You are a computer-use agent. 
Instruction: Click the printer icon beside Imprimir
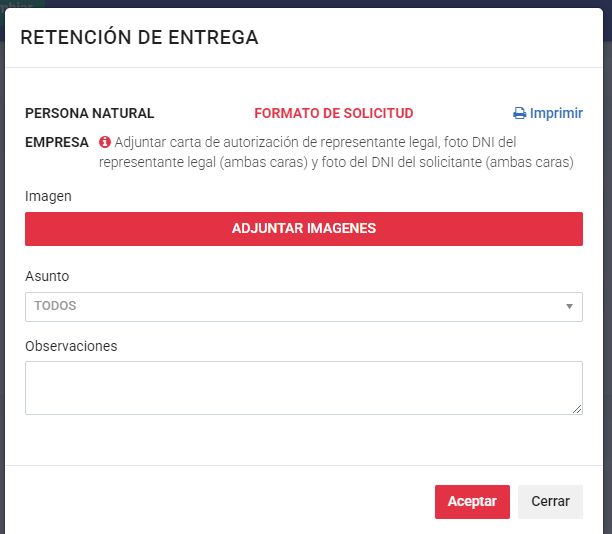(x=519, y=114)
